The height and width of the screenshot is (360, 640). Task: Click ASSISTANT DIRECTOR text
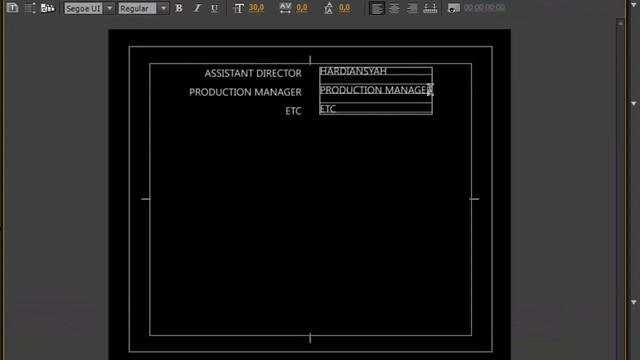pos(253,73)
